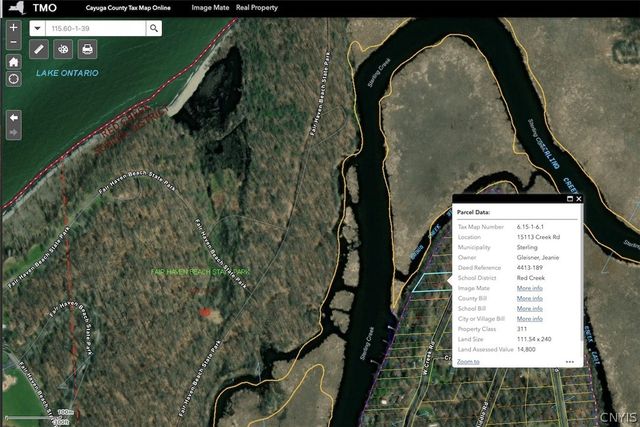Expand the search source dropdown arrow

(37, 28)
